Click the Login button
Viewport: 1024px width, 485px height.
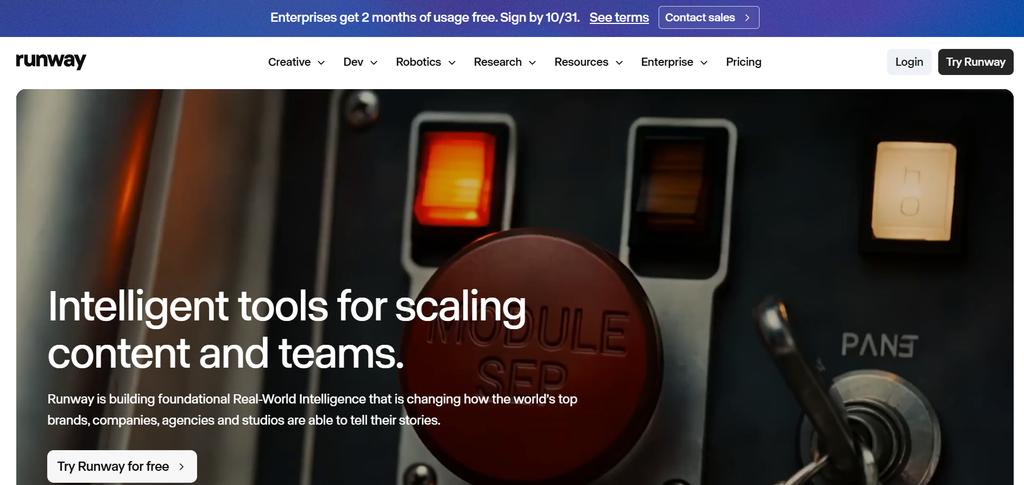click(x=909, y=62)
